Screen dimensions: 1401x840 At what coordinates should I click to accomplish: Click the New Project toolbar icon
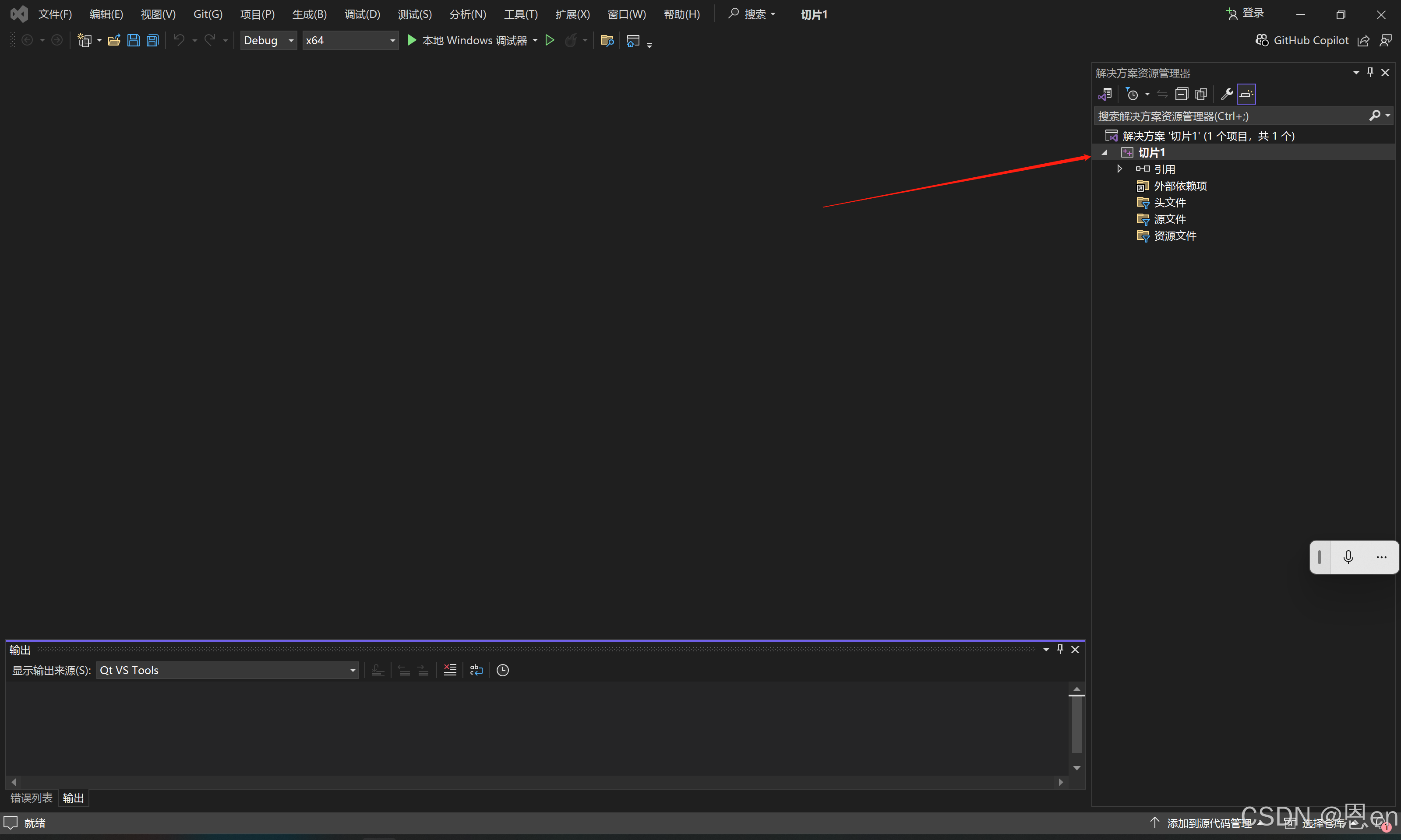point(85,40)
